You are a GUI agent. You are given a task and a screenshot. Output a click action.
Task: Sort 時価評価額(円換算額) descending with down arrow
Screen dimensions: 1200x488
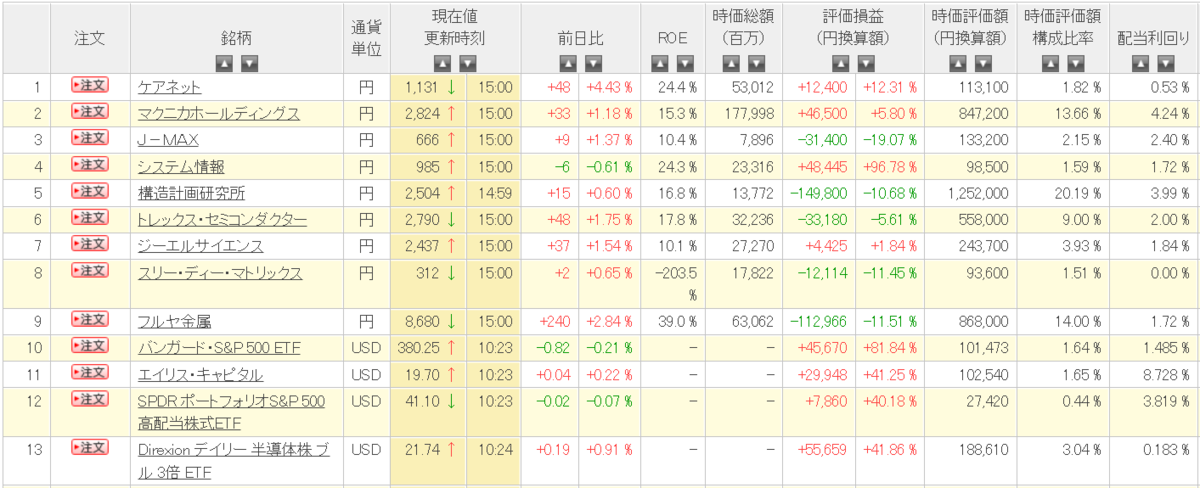coord(982,63)
